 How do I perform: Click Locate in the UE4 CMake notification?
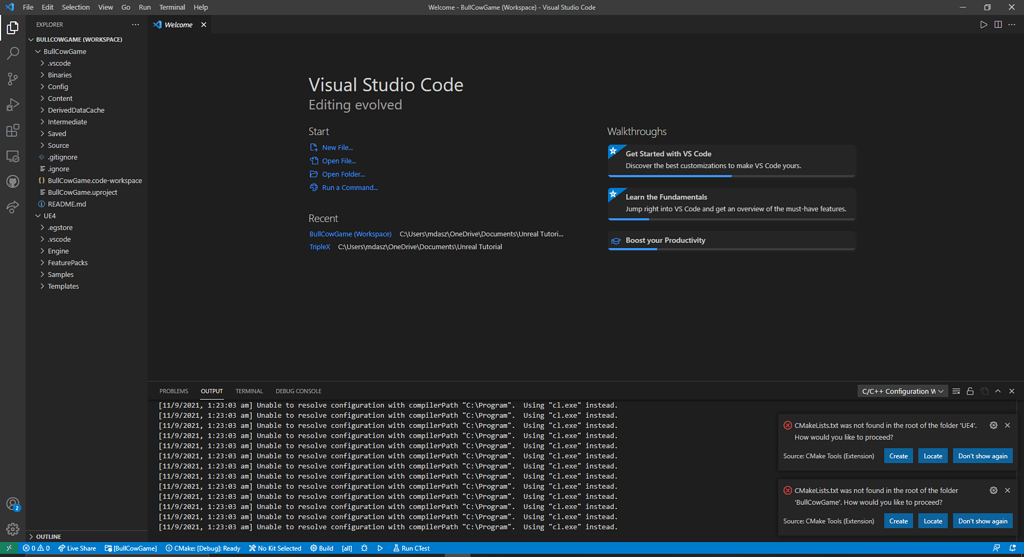[x=933, y=455]
